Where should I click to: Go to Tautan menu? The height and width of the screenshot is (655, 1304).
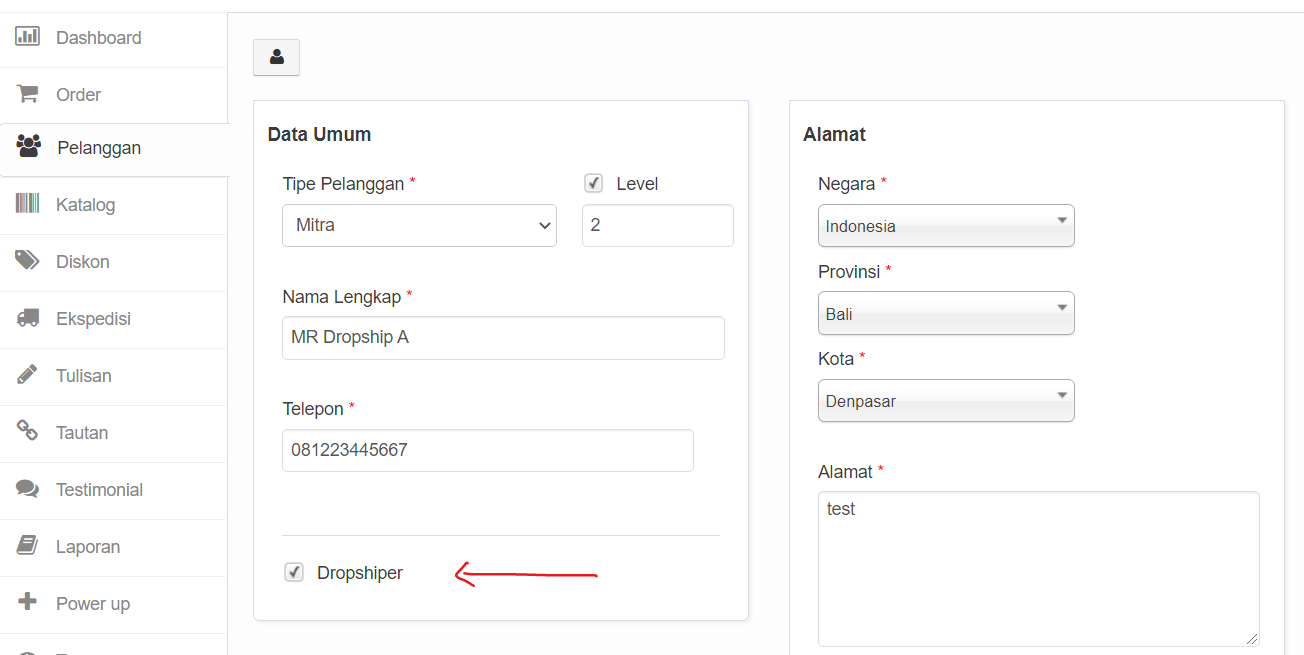point(113,433)
